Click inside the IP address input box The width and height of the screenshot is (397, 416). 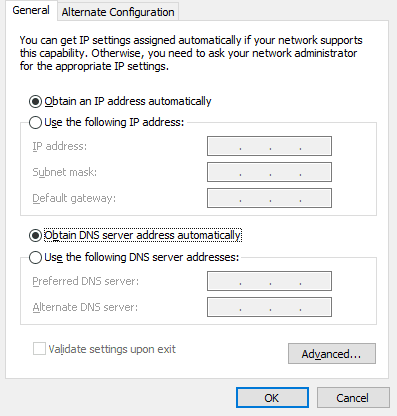click(269, 146)
